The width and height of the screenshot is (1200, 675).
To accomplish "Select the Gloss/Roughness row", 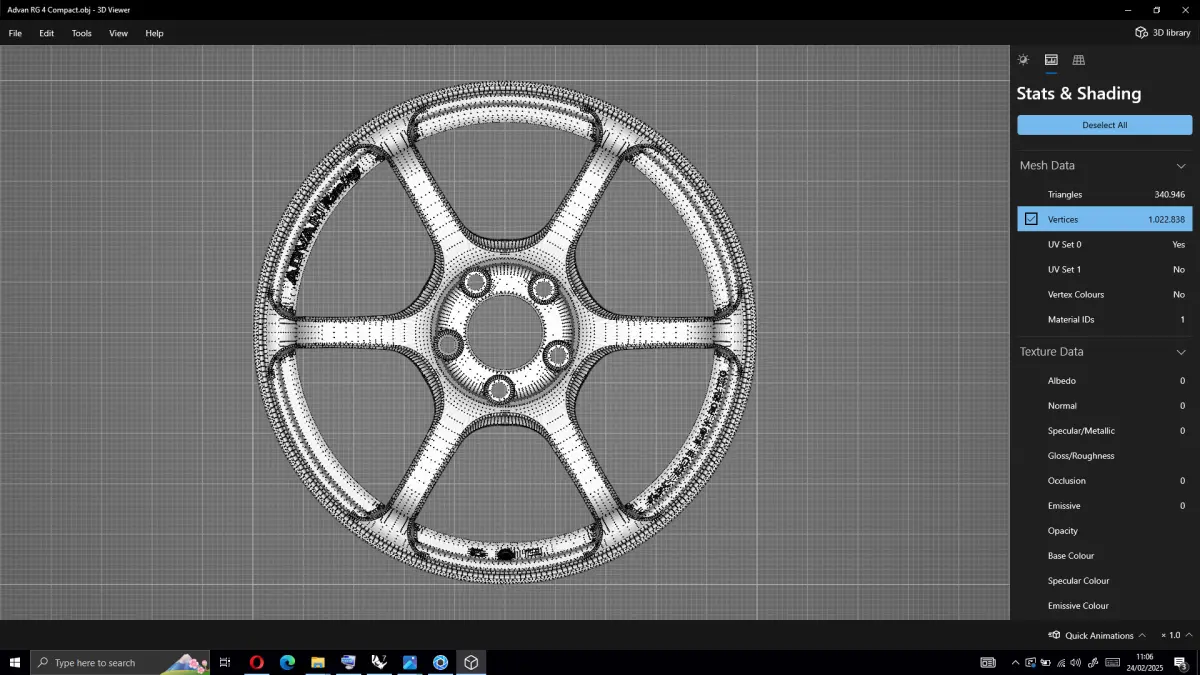I will [x=1105, y=455].
